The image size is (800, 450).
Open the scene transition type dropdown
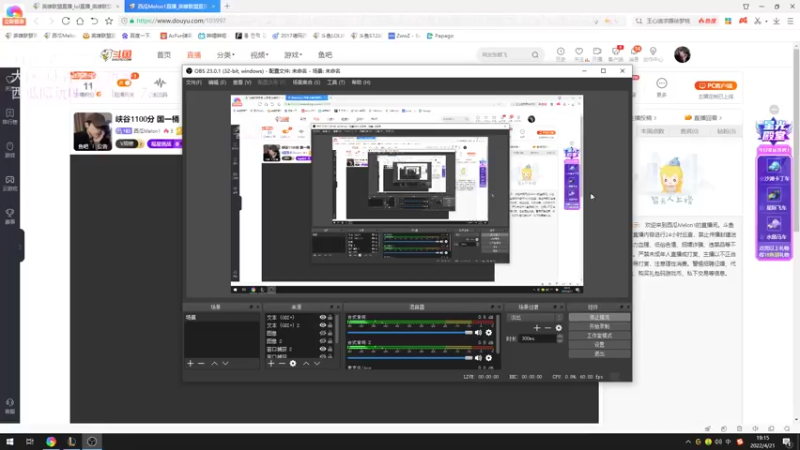pos(535,317)
